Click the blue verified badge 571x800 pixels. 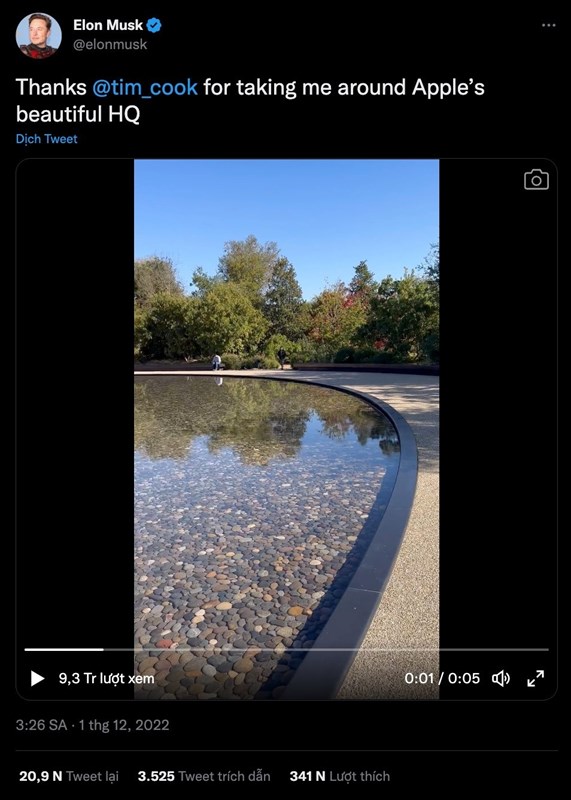[x=154, y=25]
